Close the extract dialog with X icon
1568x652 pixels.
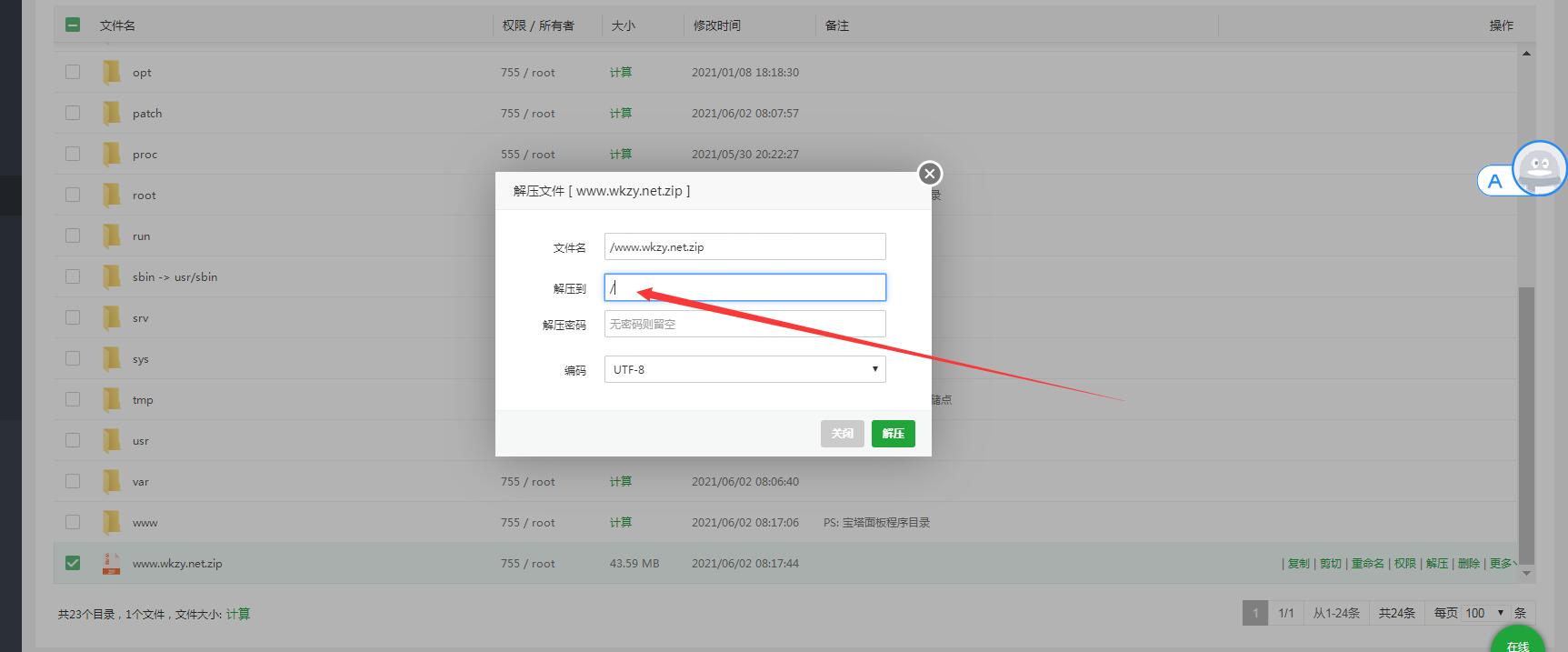pos(929,174)
